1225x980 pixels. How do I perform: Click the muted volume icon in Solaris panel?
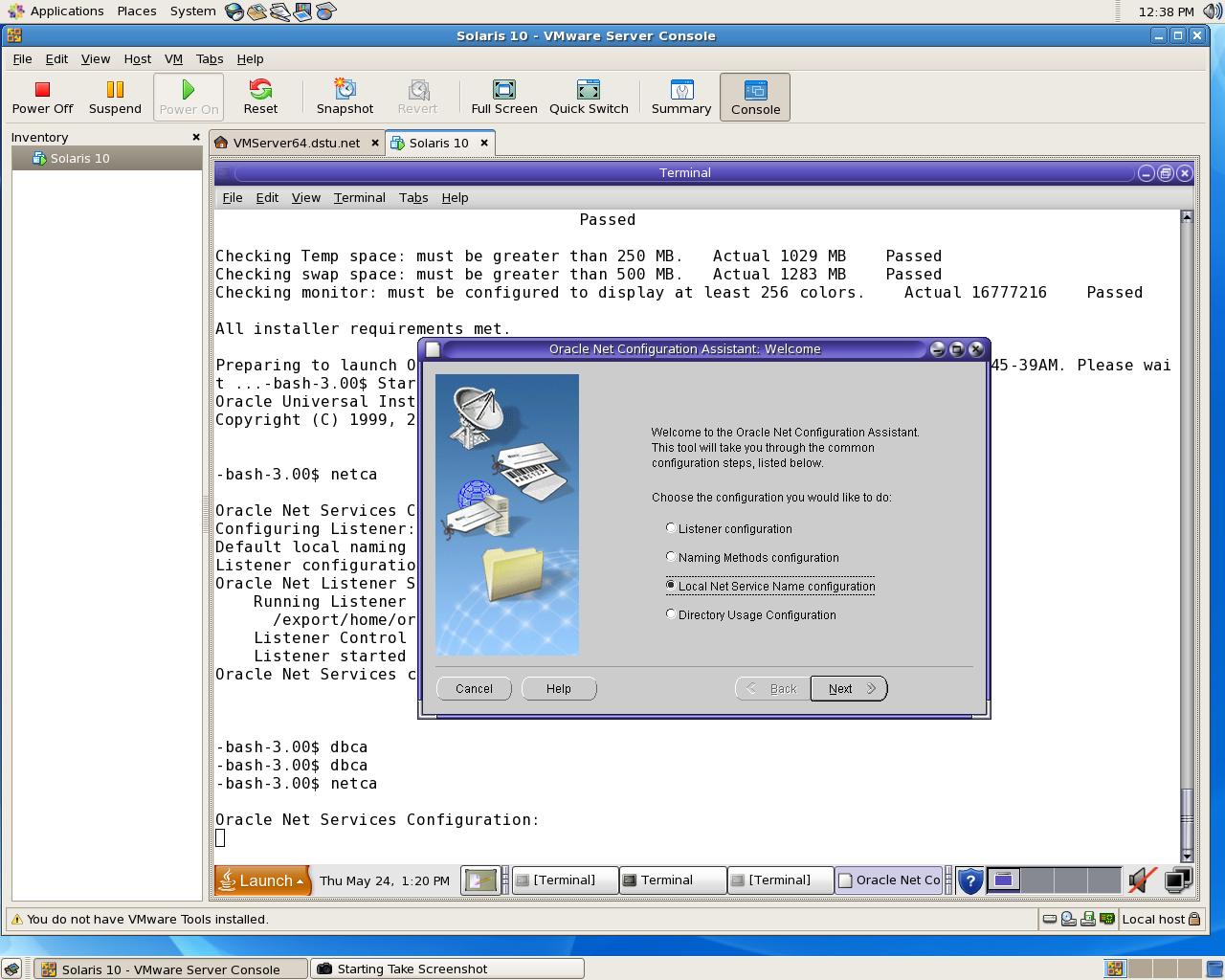[1142, 880]
